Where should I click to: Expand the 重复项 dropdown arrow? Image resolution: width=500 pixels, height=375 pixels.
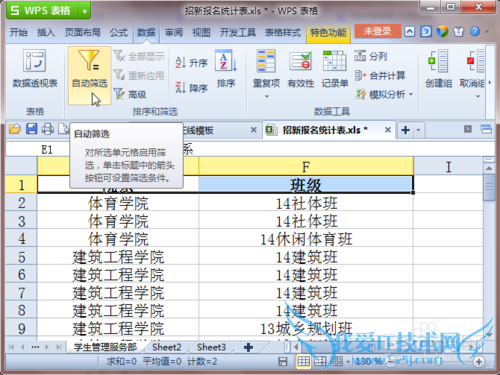266,97
